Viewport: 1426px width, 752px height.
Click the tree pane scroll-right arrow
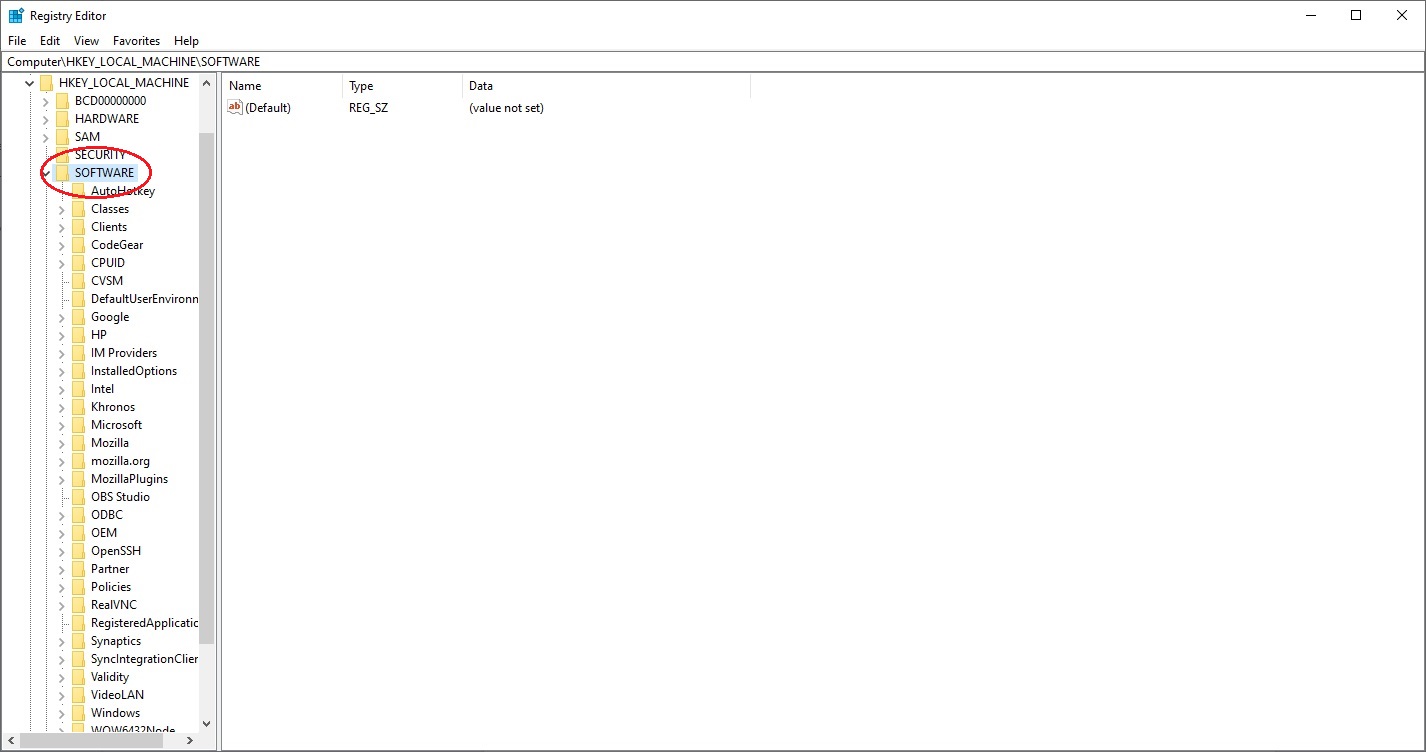click(192, 741)
